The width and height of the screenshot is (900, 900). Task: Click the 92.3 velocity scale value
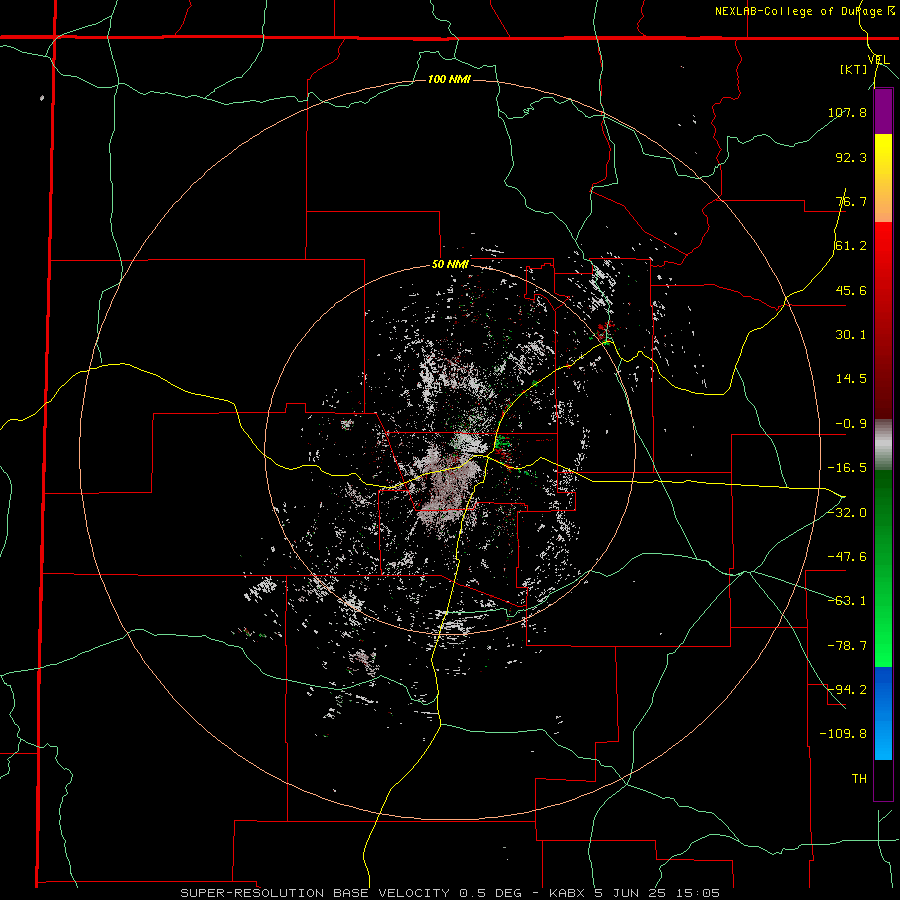[851, 157]
